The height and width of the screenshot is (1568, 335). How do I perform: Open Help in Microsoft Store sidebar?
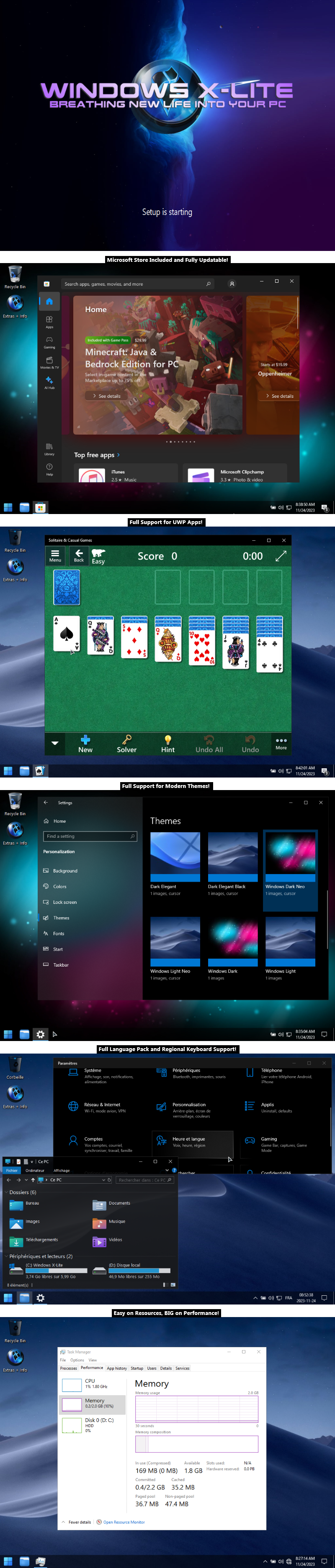tap(49, 469)
